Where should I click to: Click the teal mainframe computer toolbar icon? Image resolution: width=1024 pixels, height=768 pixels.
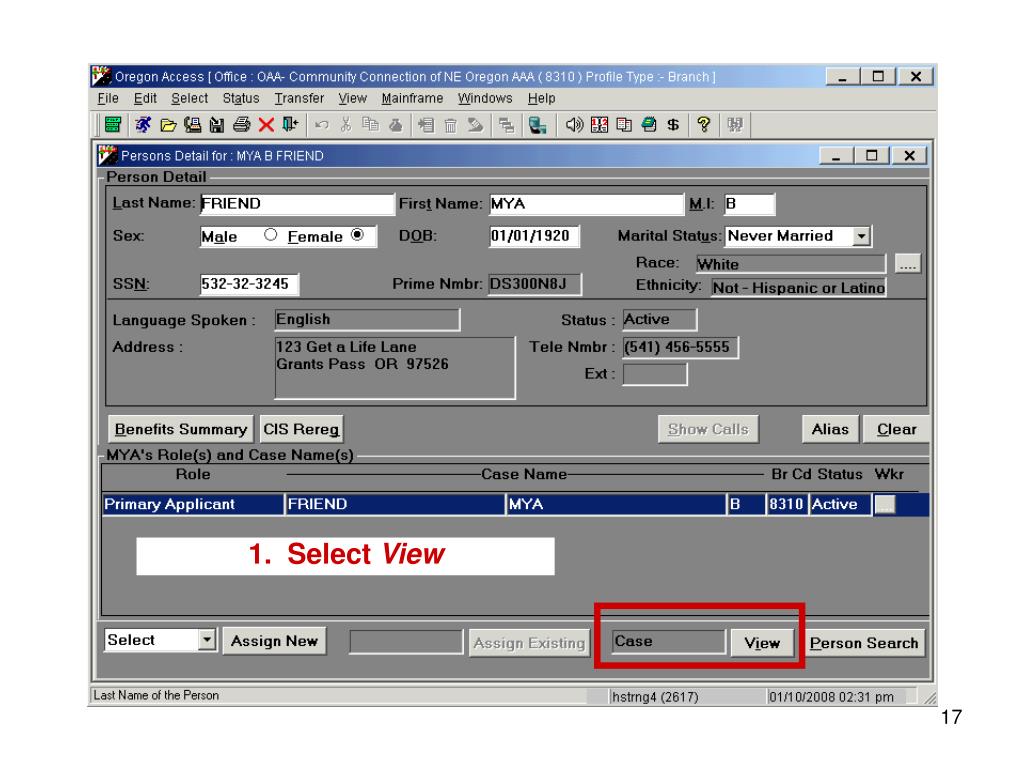[x=537, y=124]
